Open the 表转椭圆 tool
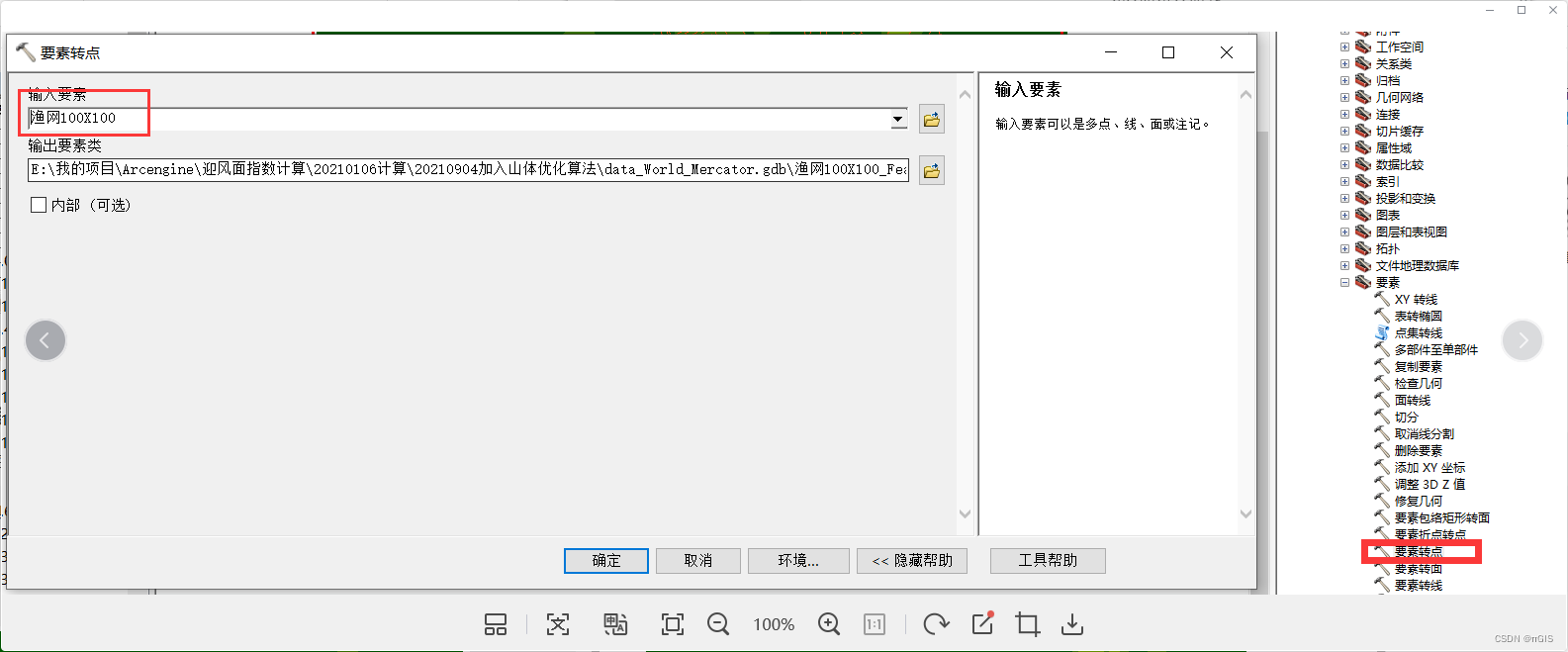 click(1418, 317)
